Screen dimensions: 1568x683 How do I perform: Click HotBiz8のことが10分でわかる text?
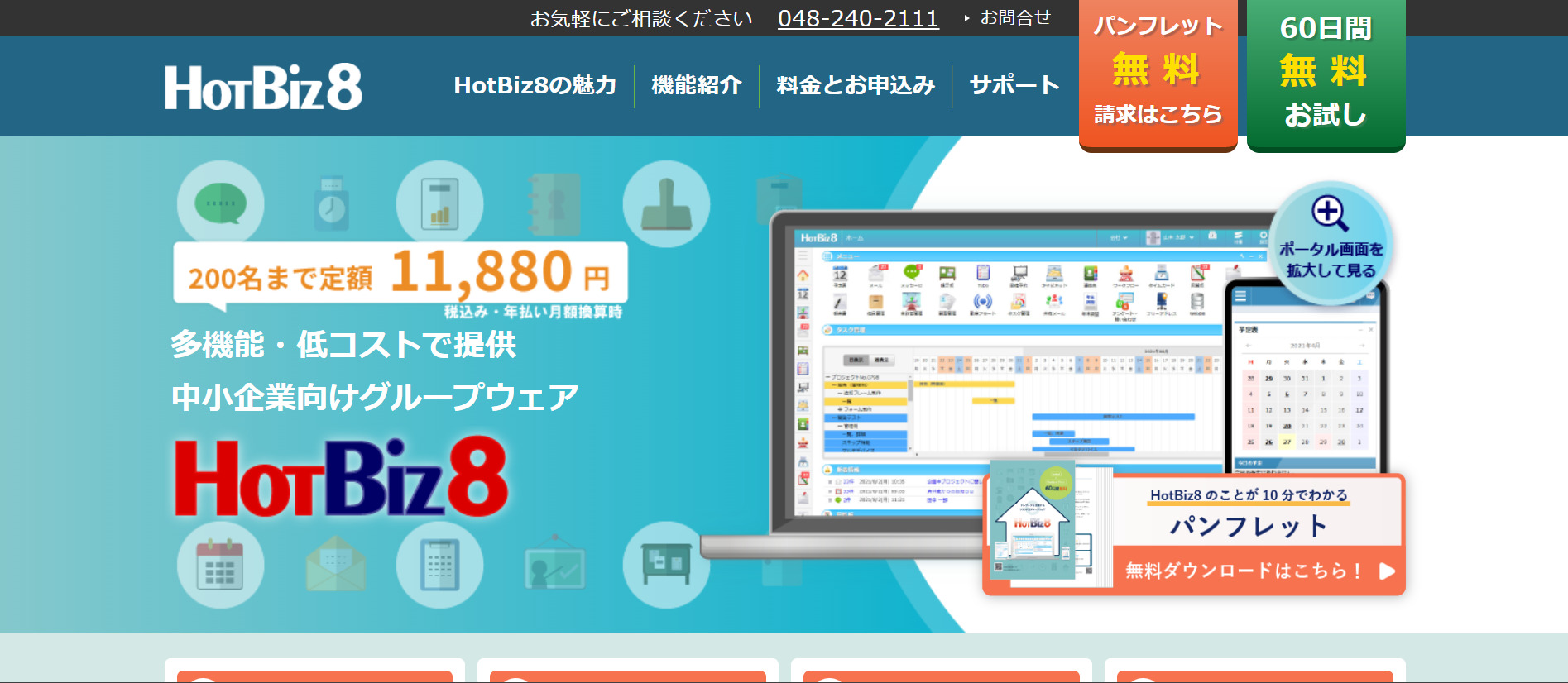tap(1249, 495)
